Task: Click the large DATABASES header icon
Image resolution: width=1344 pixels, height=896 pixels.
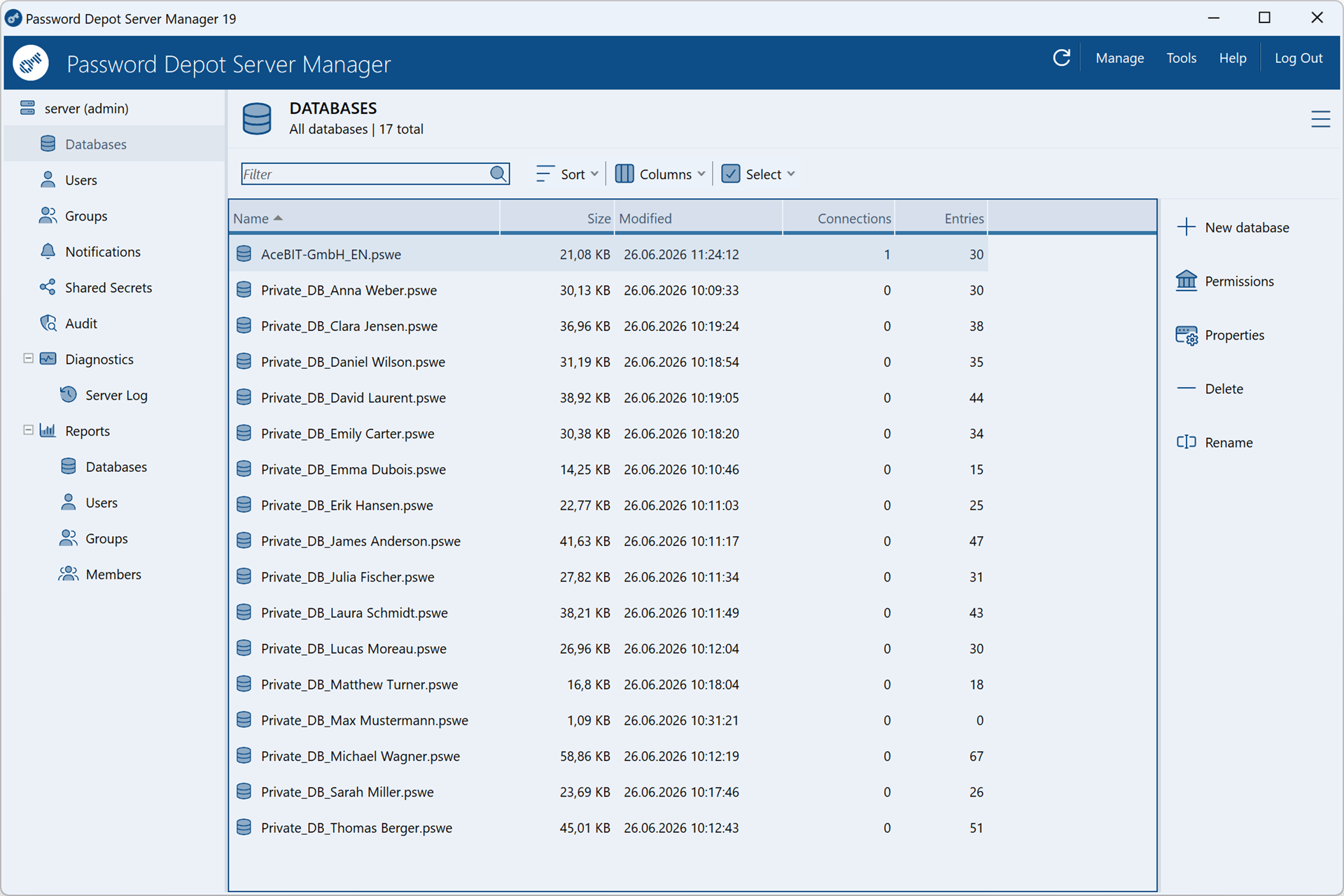Action: tap(256, 118)
